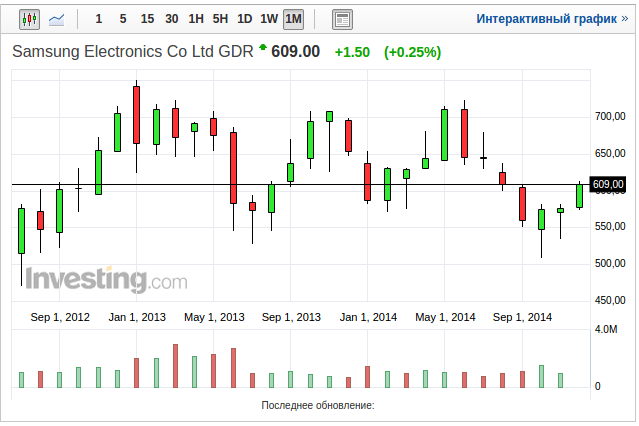Select the 1M monthly timeframe
The height and width of the screenshot is (426, 639).
[293, 19]
